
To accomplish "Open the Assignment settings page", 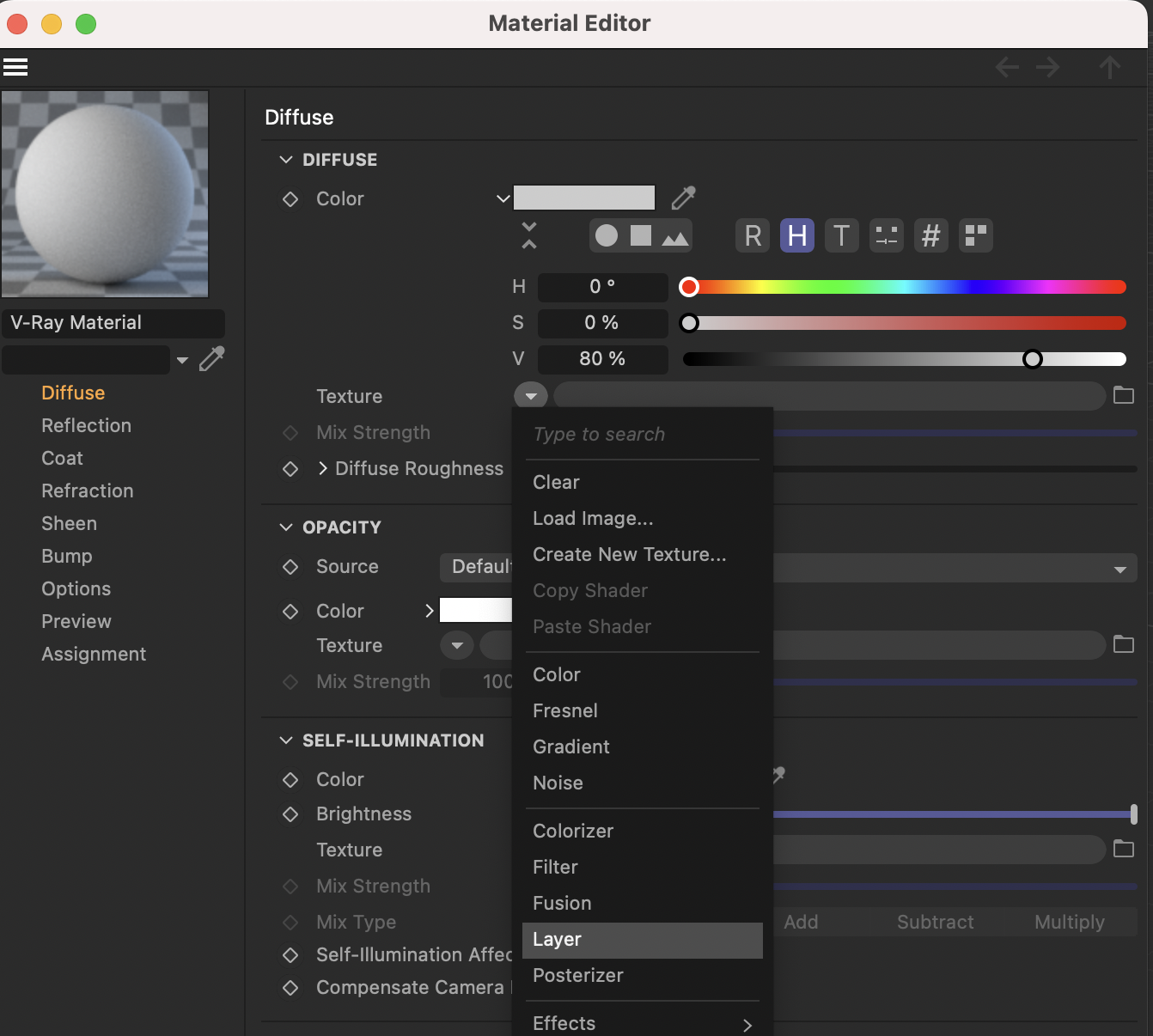I will click(x=94, y=654).
